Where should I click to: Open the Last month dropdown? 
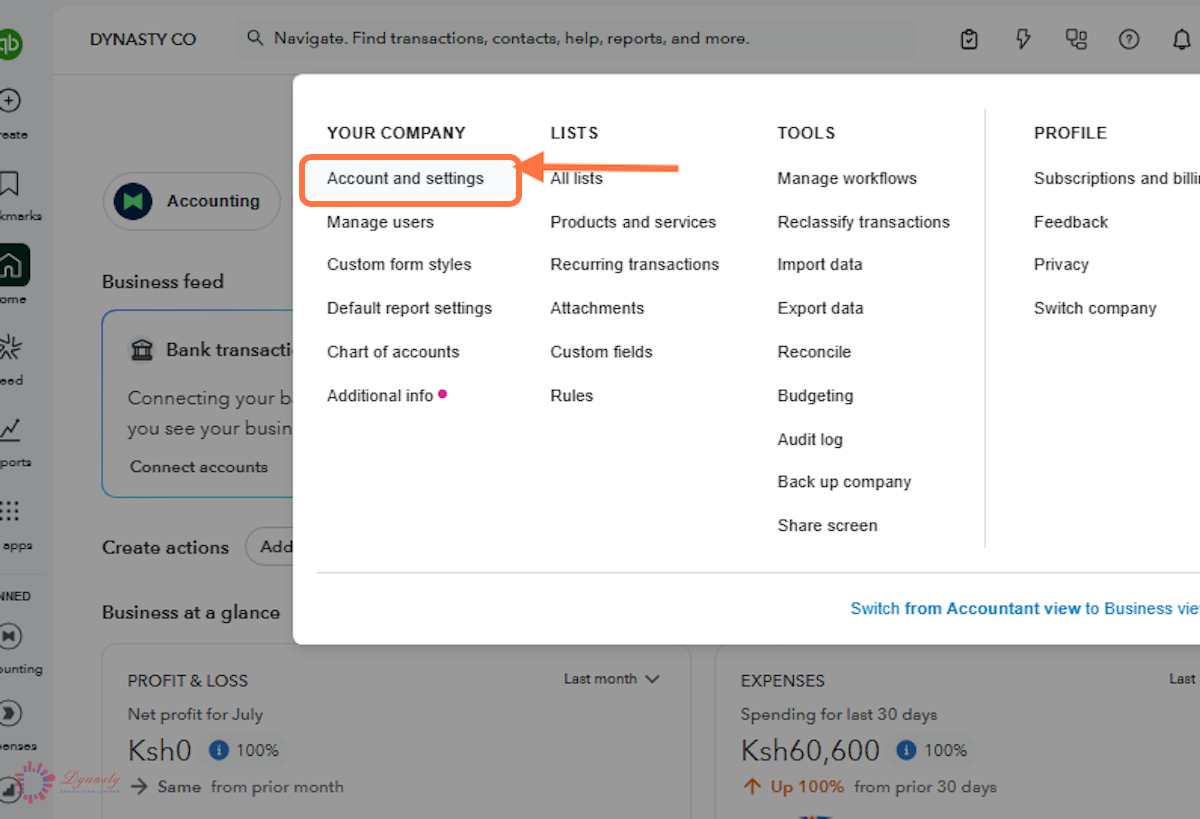pos(612,679)
